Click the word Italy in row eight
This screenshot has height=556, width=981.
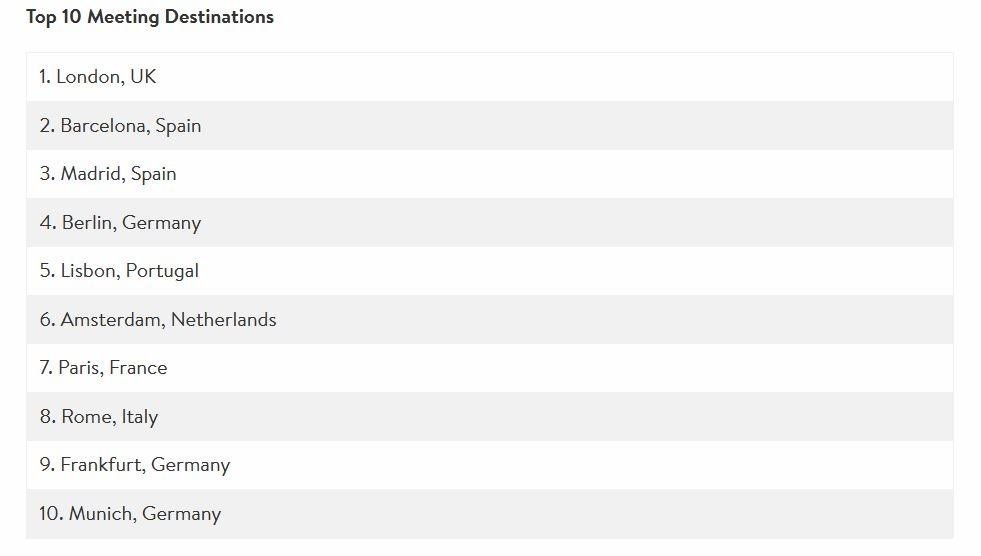pos(140,417)
